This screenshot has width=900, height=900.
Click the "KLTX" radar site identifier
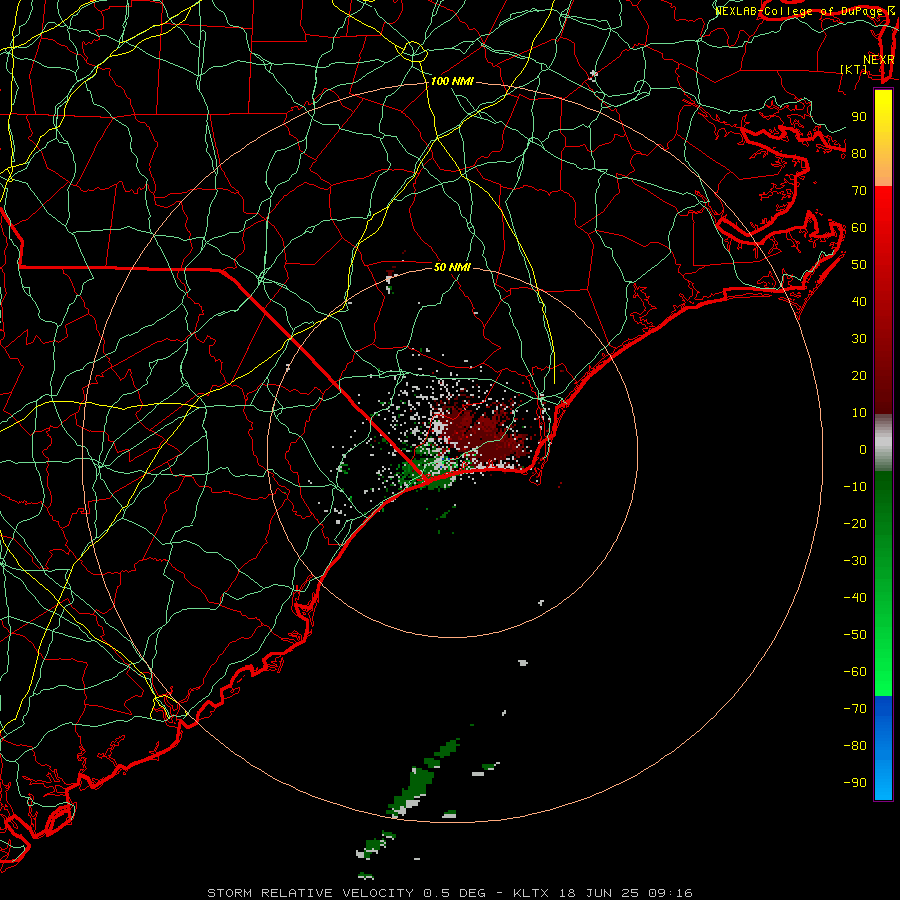531,893
